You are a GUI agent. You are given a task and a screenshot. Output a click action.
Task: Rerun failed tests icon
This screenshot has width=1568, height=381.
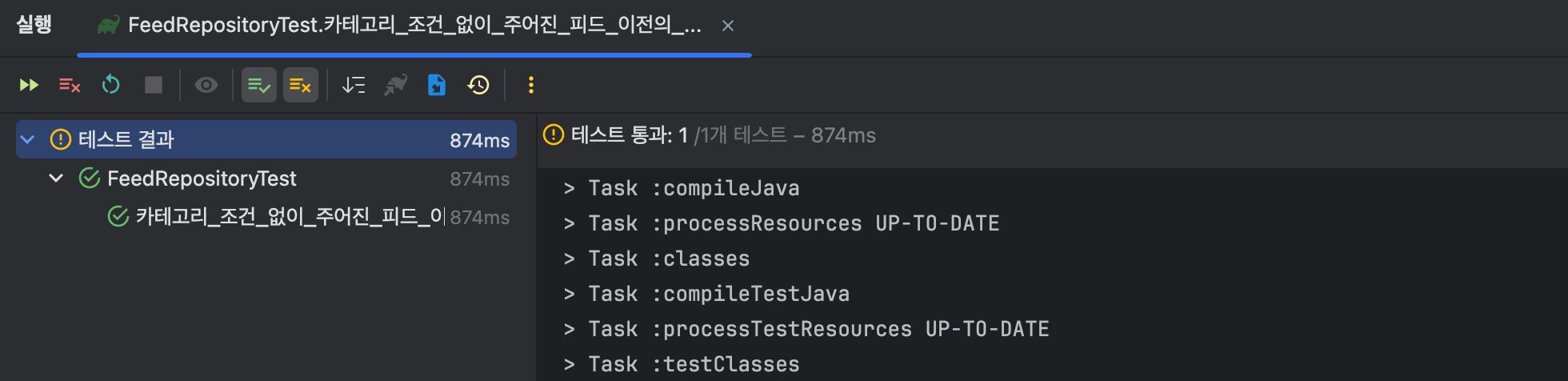(70, 85)
